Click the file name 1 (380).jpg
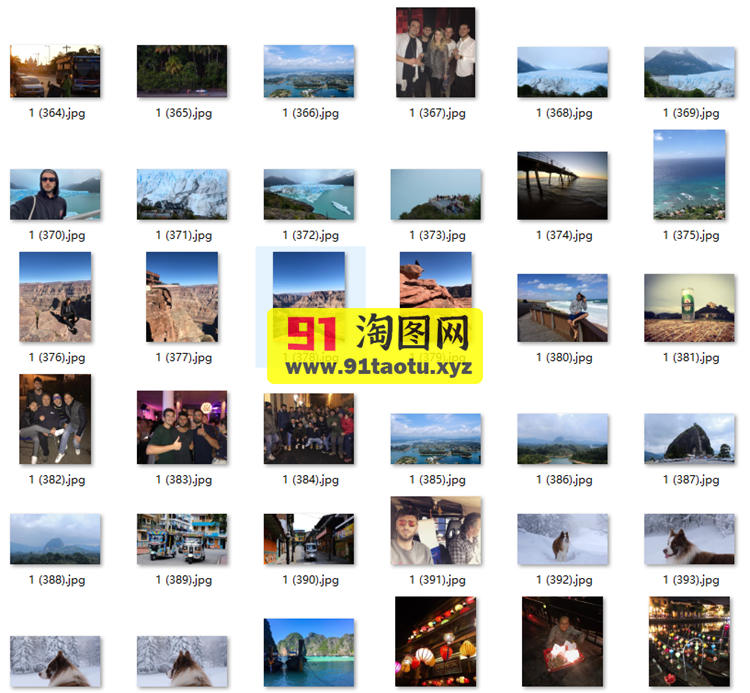 coord(564,358)
